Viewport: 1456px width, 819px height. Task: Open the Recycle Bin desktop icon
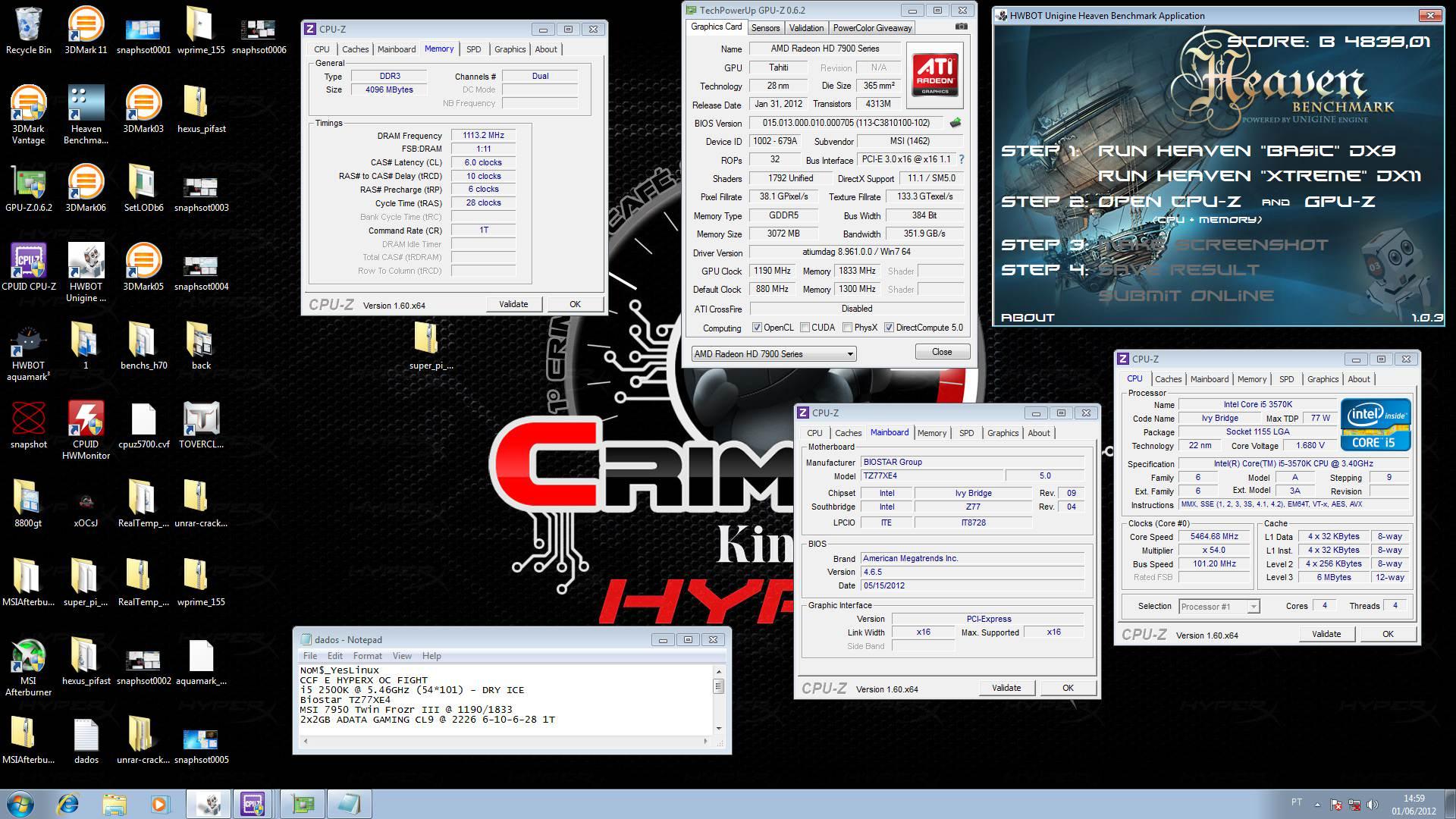(x=28, y=30)
